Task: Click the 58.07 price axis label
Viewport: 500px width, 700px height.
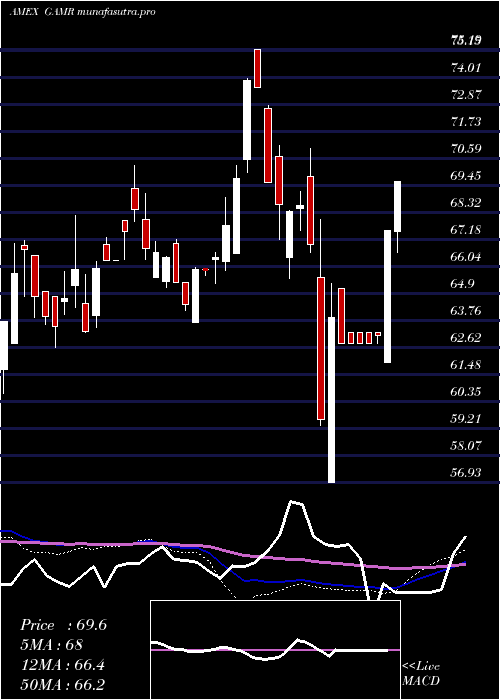Action: (466, 445)
